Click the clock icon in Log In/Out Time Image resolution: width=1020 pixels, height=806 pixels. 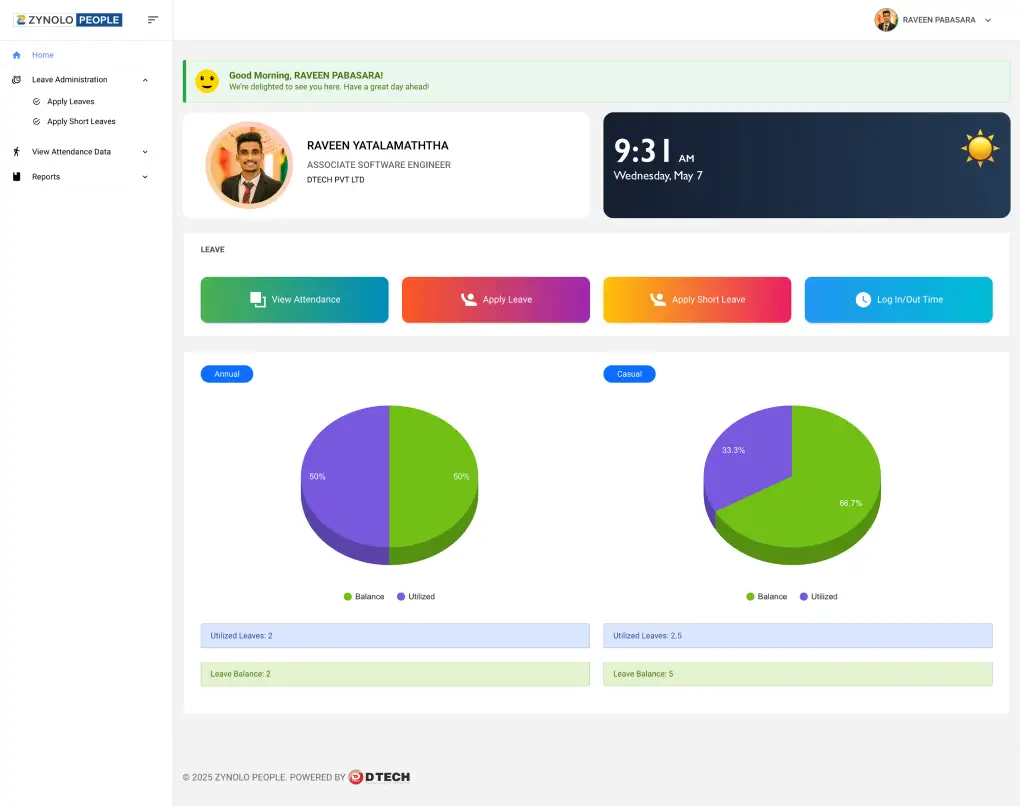863,299
